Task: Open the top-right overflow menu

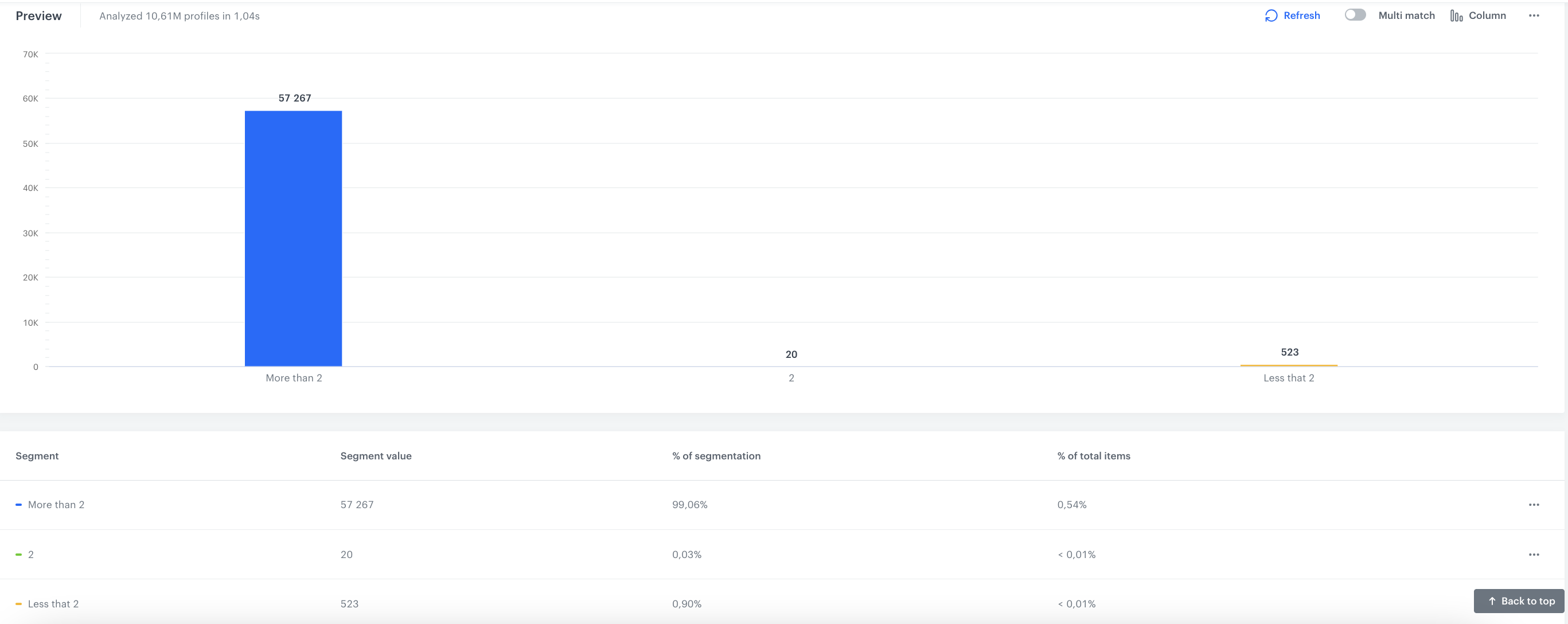Action: coord(1534,15)
